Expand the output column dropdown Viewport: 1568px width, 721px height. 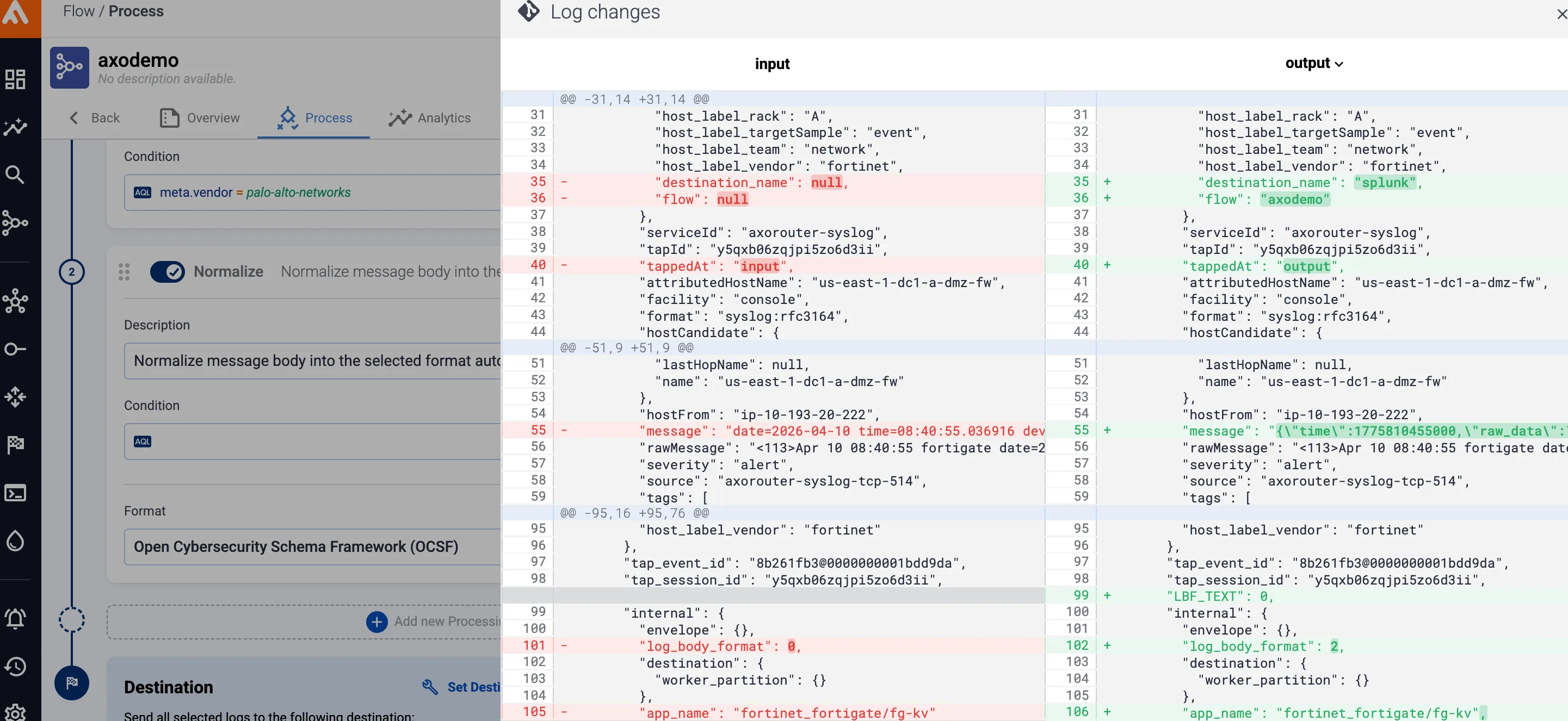point(1313,63)
